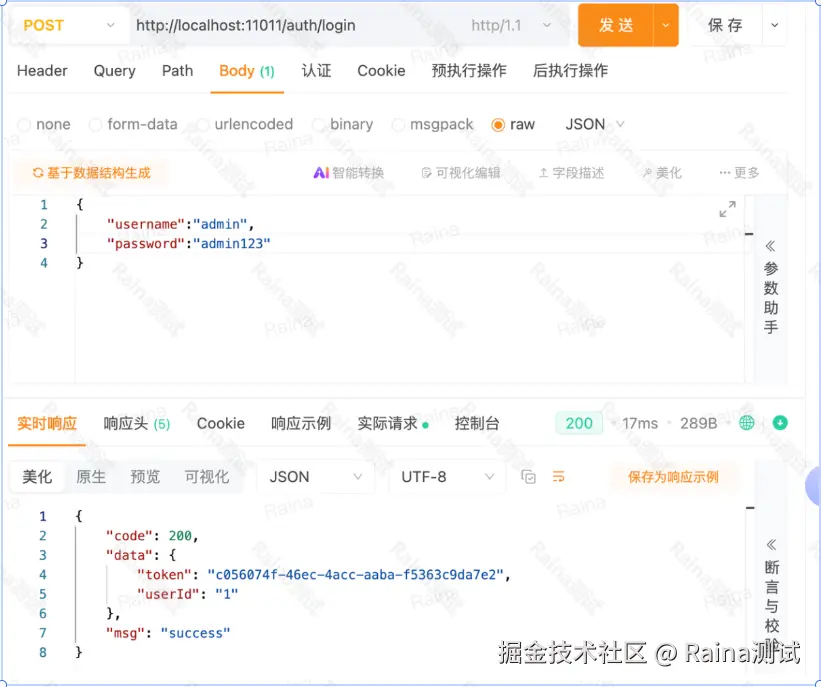Viewport: 821px width, 687px height.
Task: Select the 可视化 visual view mode
Action: 206,477
